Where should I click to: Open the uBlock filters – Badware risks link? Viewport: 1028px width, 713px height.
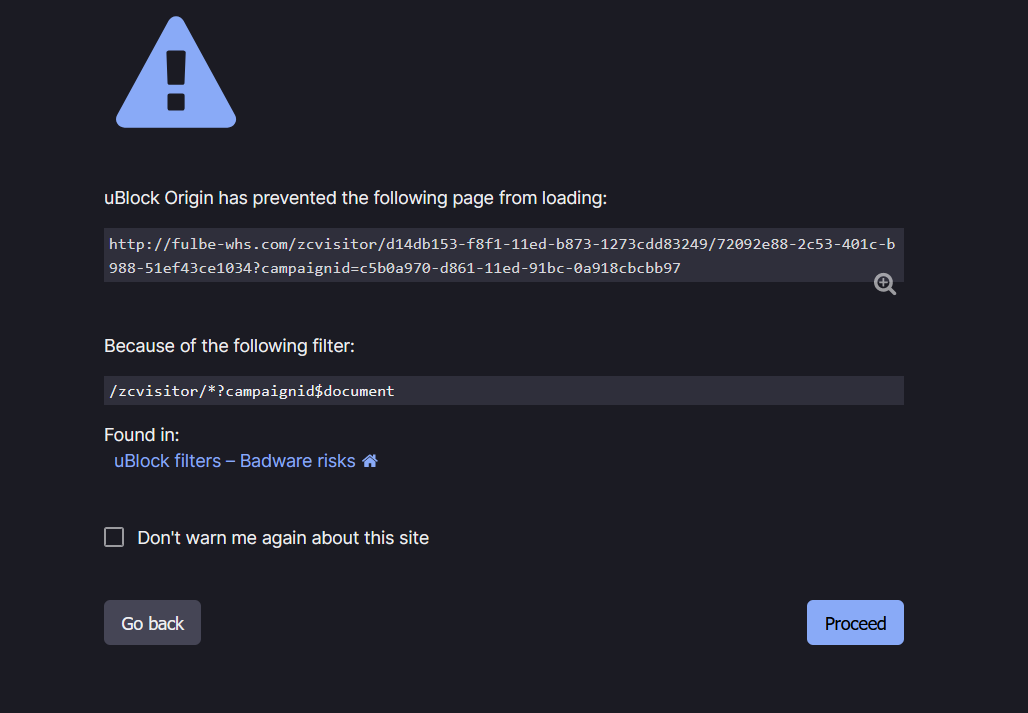[x=235, y=461]
